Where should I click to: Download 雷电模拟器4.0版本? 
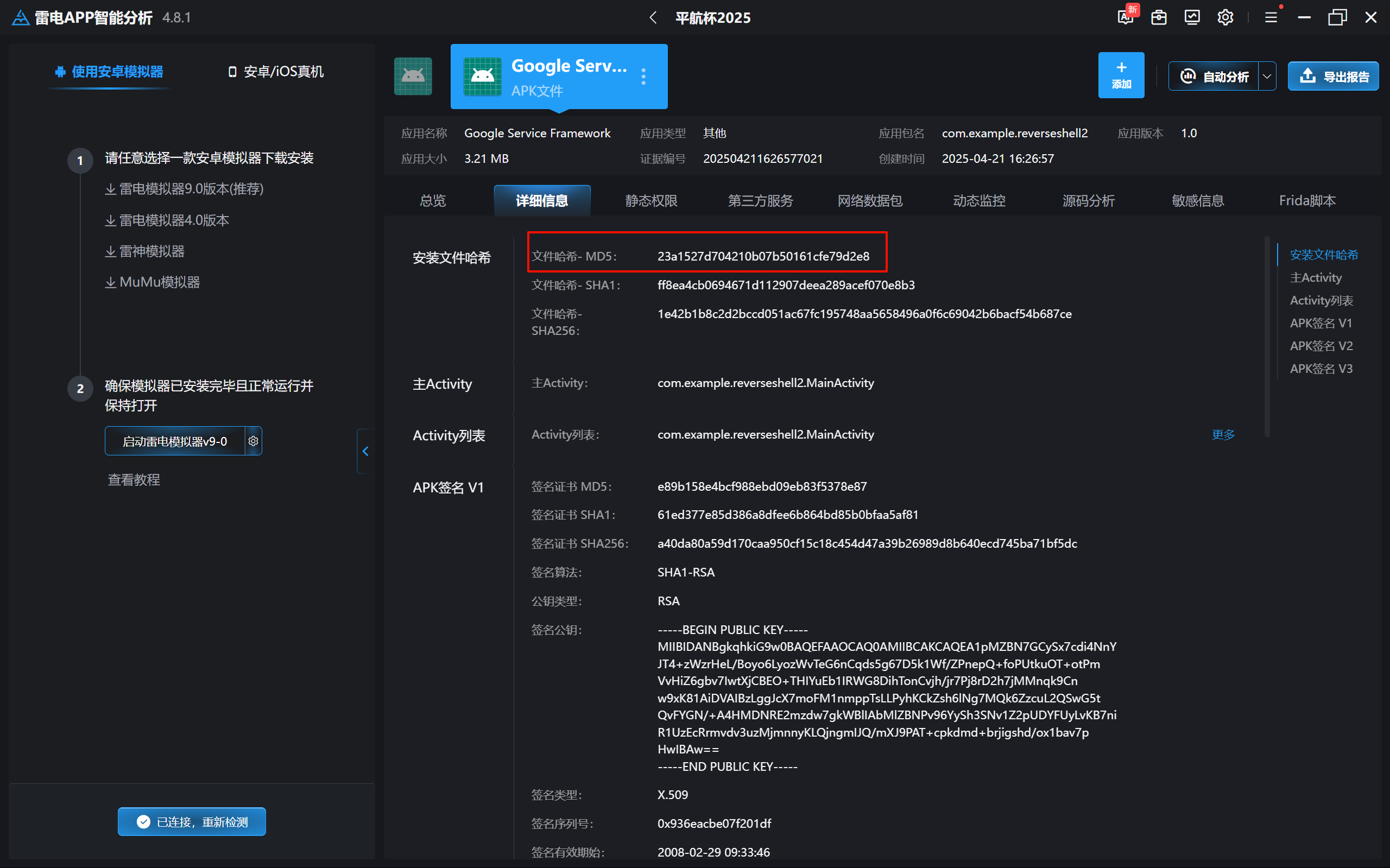167,220
